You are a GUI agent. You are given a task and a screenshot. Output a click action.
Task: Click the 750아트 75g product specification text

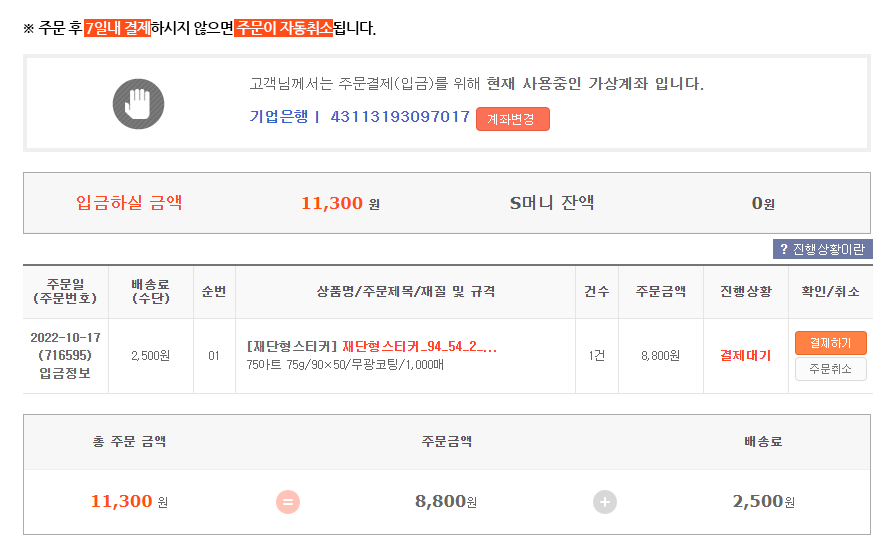[345, 364]
